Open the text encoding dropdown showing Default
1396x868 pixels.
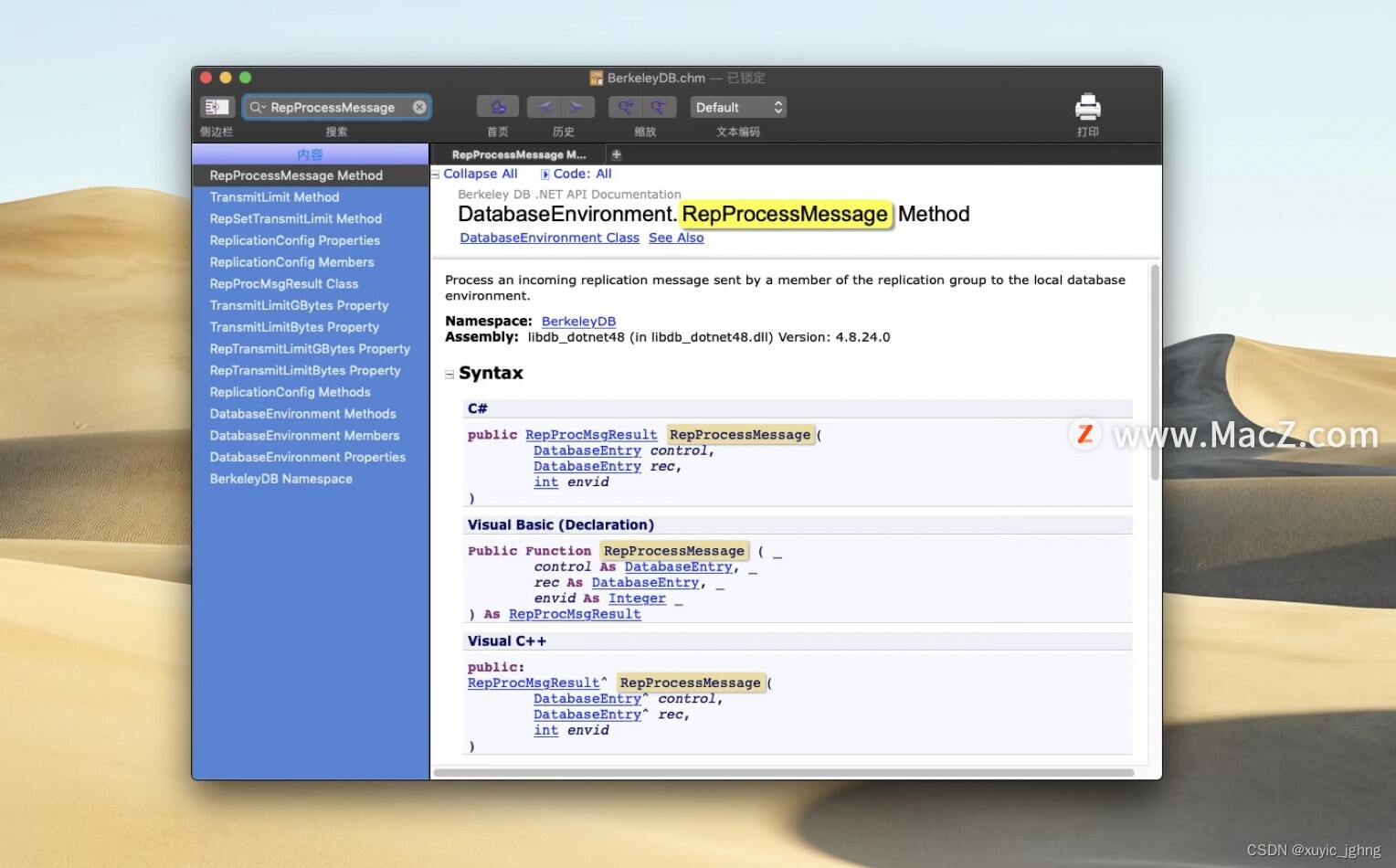point(737,107)
